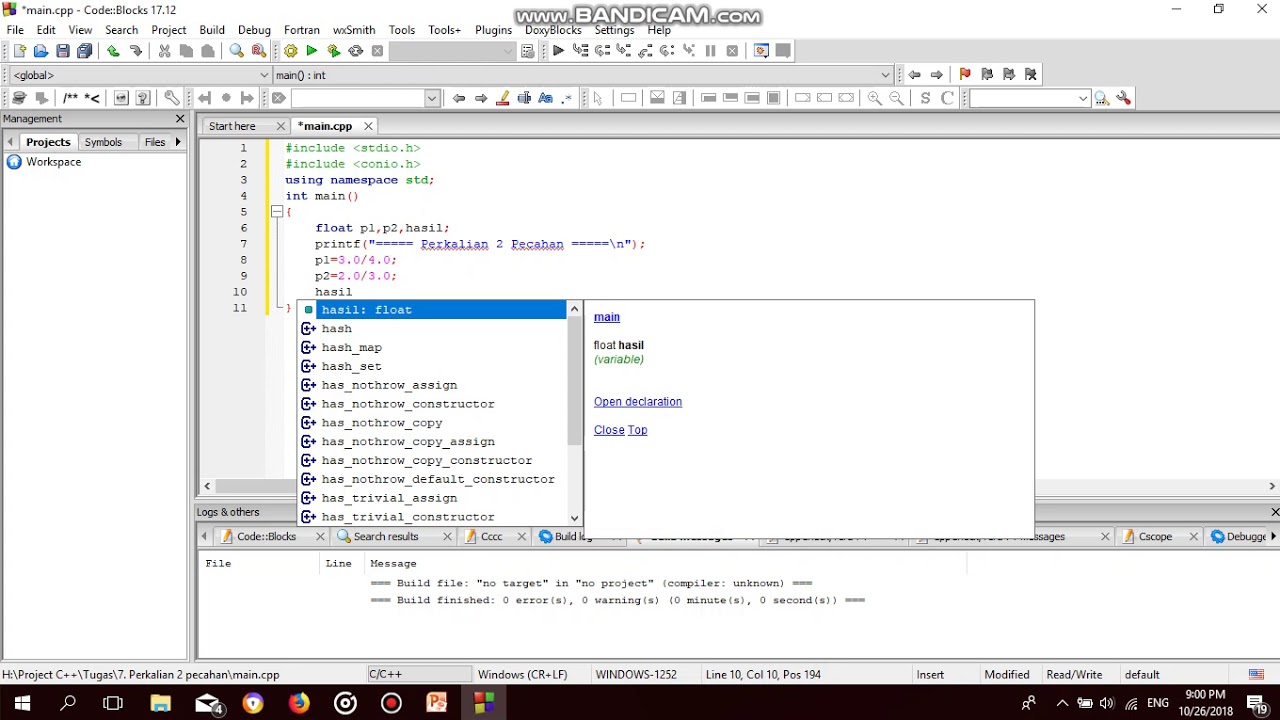Open the Cscope log tab

[x=1155, y=536]
